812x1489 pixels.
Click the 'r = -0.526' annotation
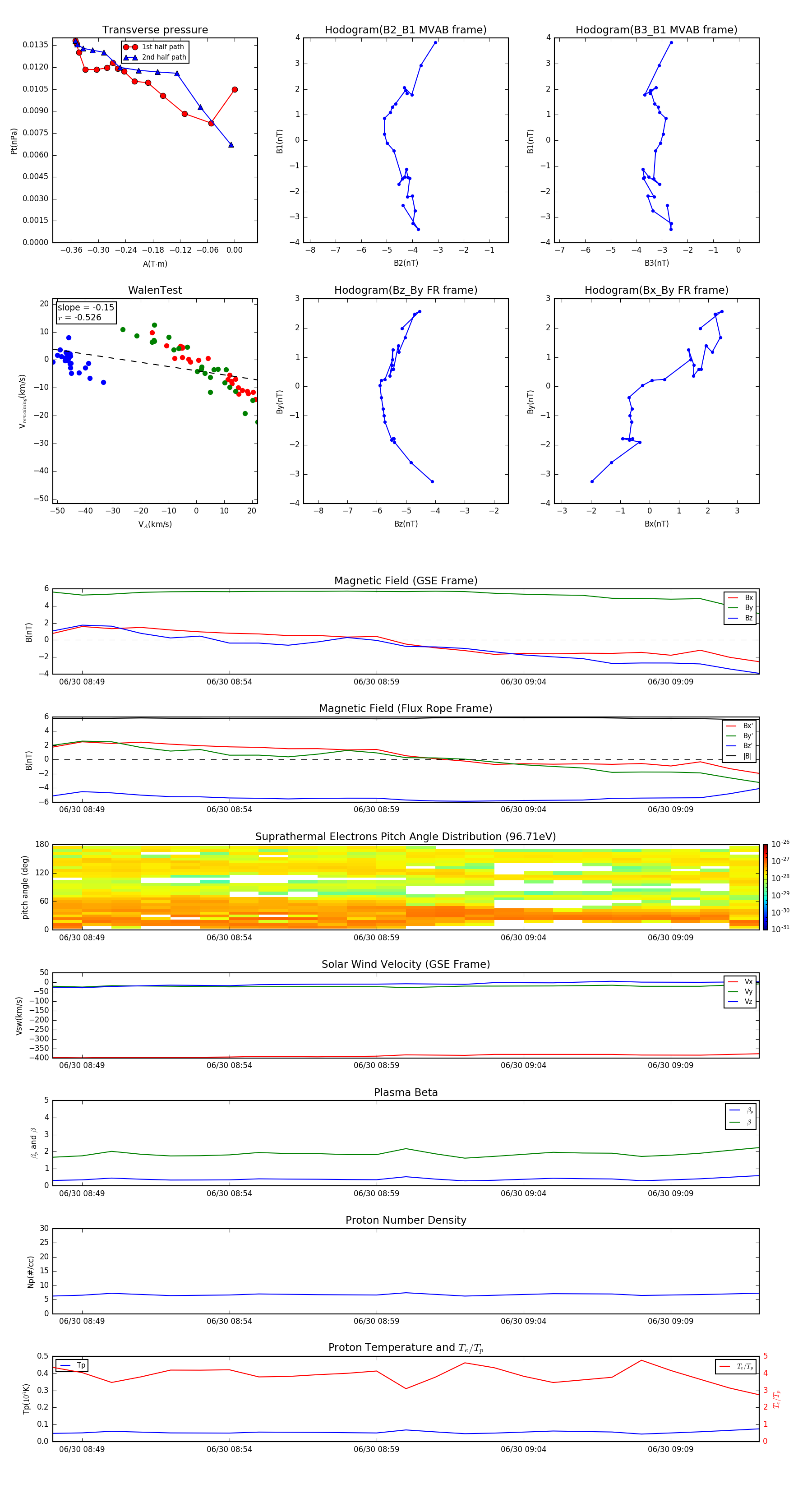coord(80,317)
